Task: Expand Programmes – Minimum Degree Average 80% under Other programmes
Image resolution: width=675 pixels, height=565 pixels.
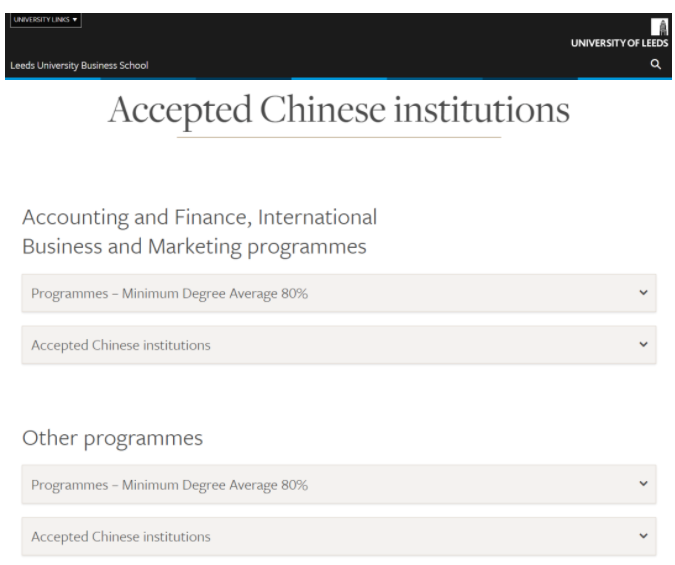Action: click(x=339, y=484)
